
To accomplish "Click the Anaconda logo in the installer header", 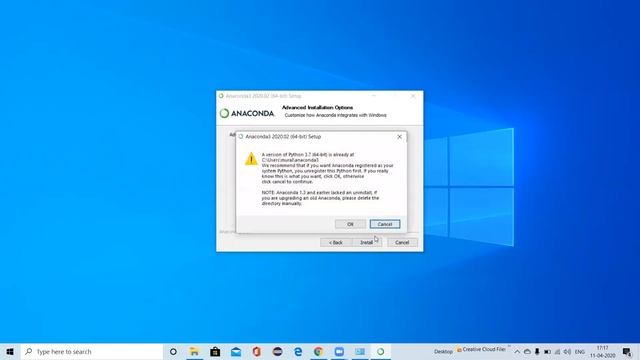I will [x=247, y=113].
